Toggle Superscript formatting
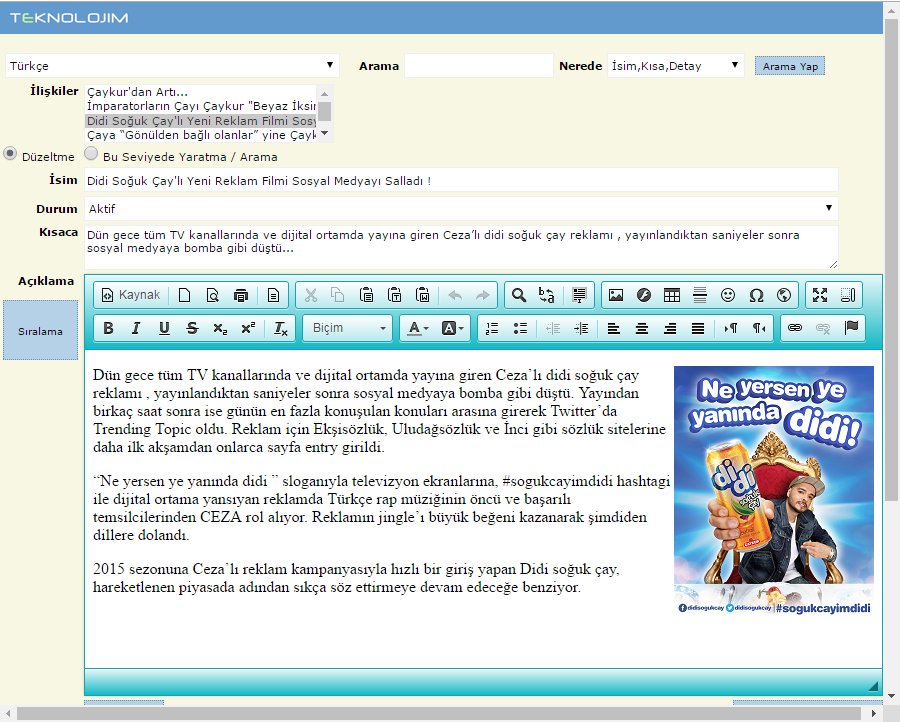 [249, 328]
